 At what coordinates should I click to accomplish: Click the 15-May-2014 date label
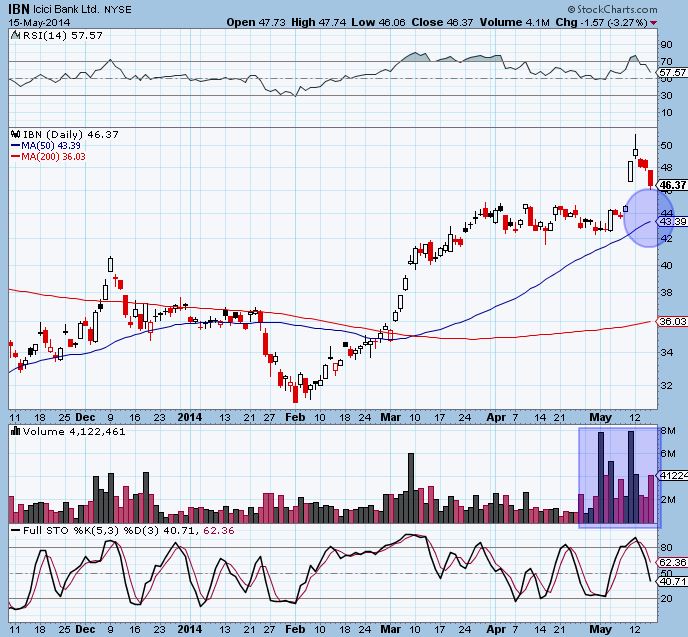[39, 22]
